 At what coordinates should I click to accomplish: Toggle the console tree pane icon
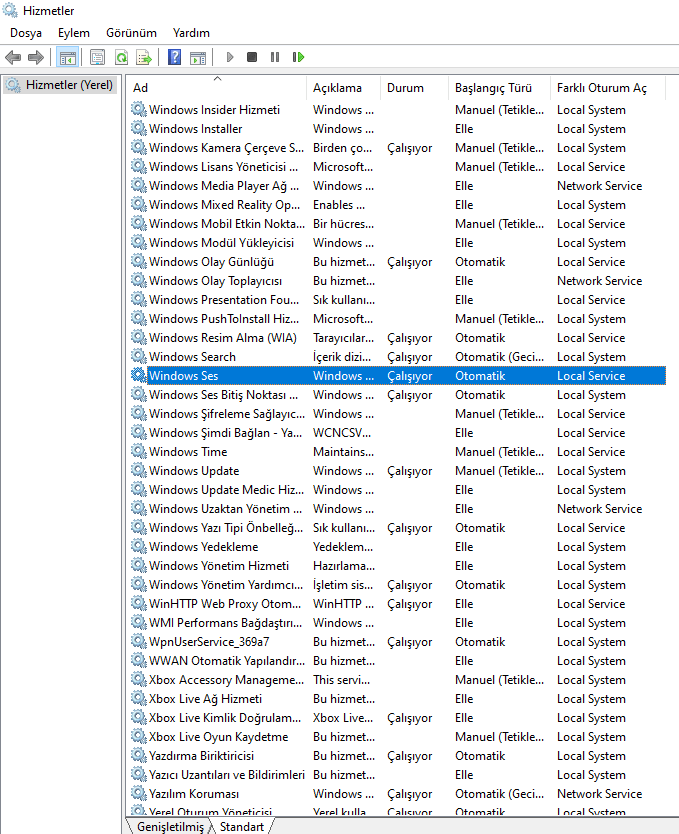coord(68,57)
